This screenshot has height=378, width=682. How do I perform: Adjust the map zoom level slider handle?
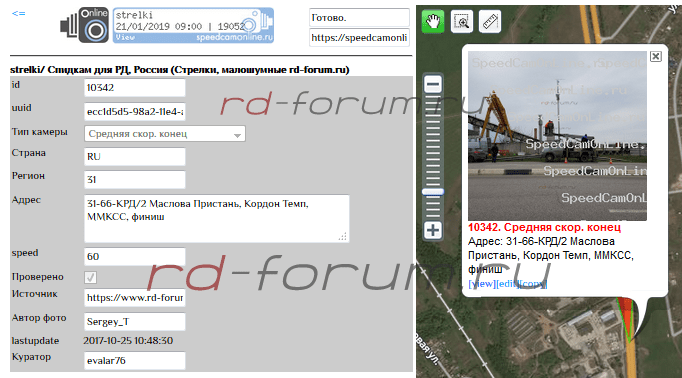coord(433,192)
